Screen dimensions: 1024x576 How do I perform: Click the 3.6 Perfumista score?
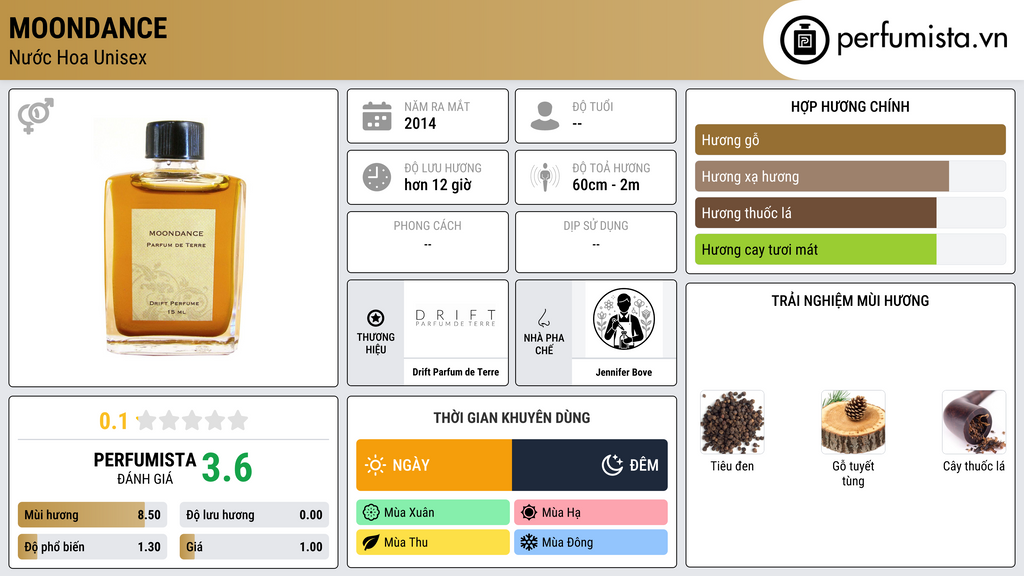[227, 468]
